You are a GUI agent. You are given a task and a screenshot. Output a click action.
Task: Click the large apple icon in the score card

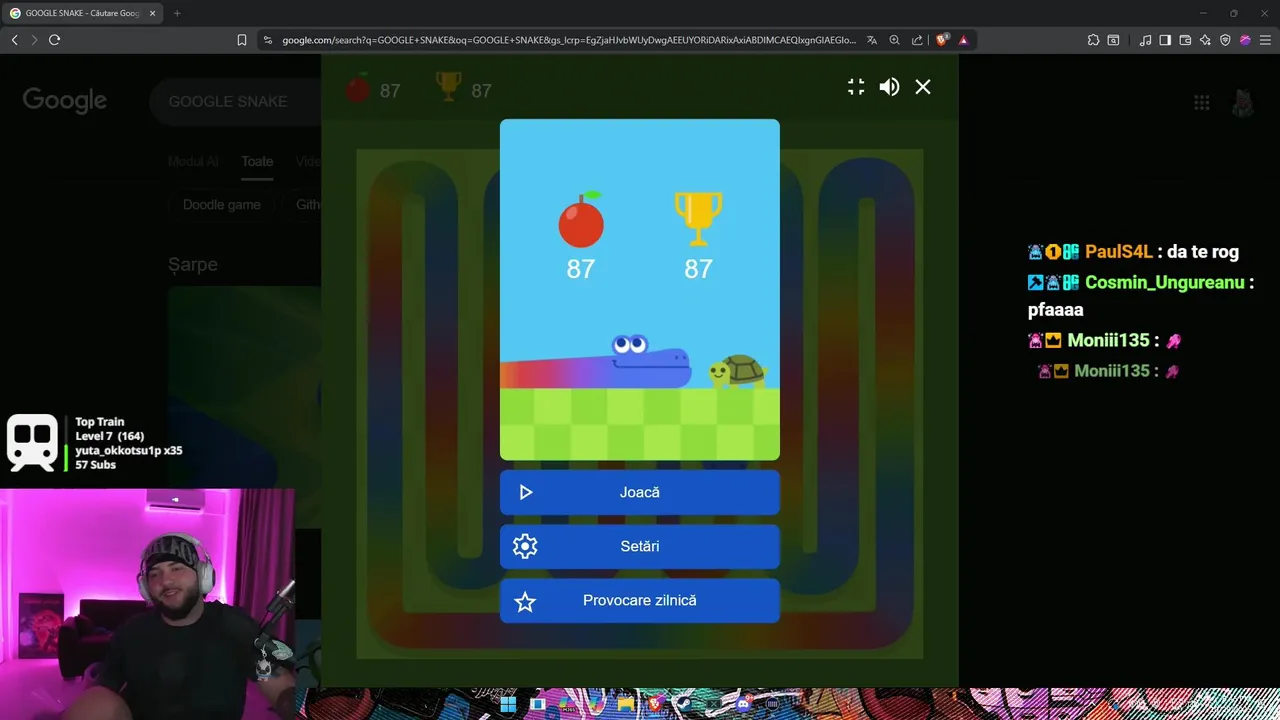pos(581,219)
